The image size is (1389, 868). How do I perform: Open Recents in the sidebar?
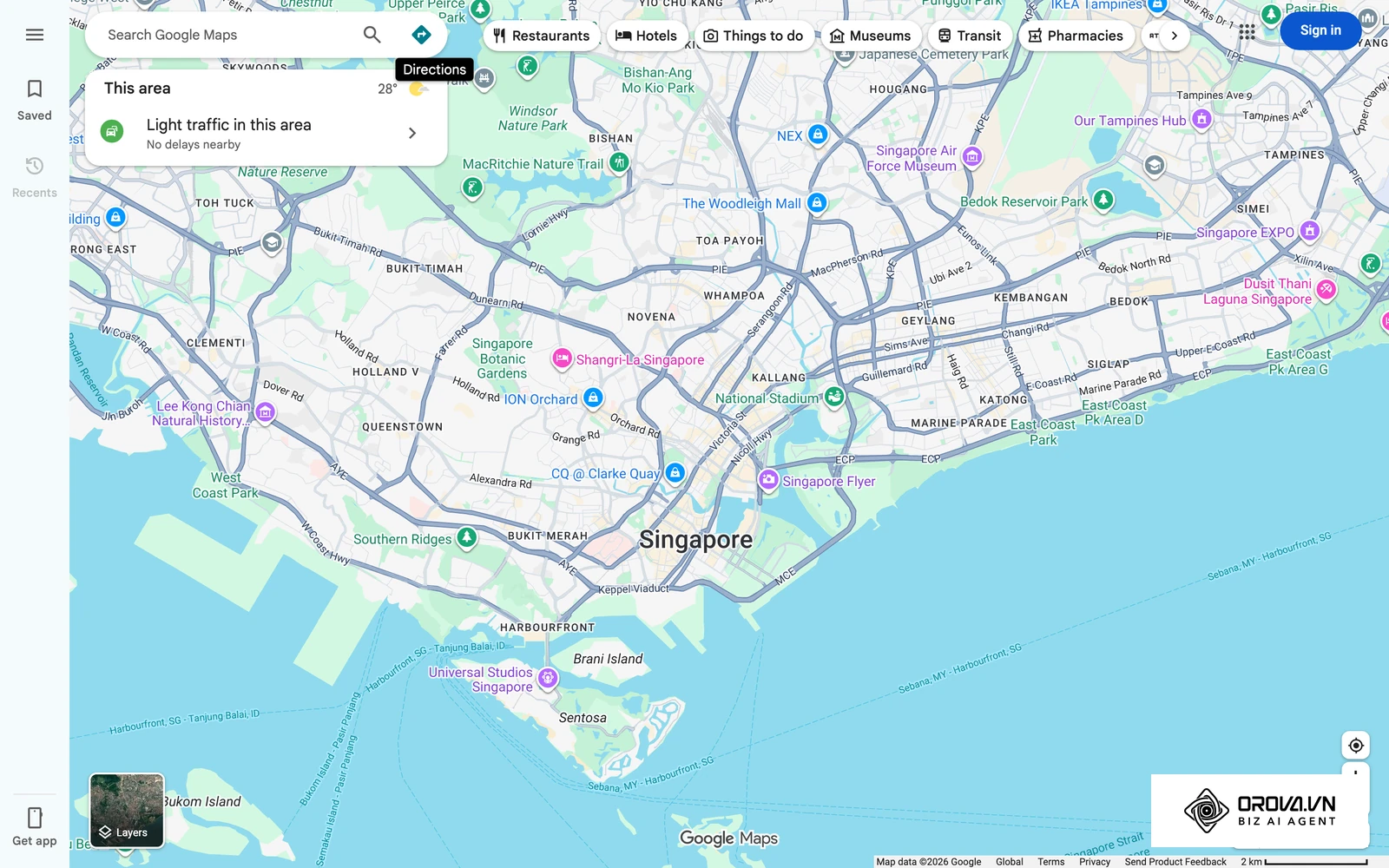[x=35, y=177]
